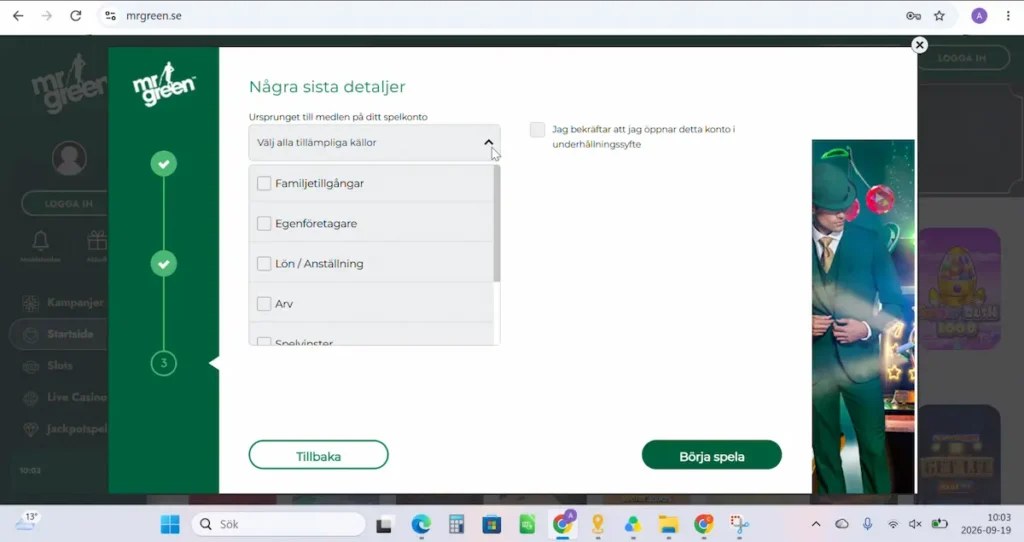The image size is (1024, 542).
Task: Open Kampanjer in background sidebar
Action: coord(63,302)
